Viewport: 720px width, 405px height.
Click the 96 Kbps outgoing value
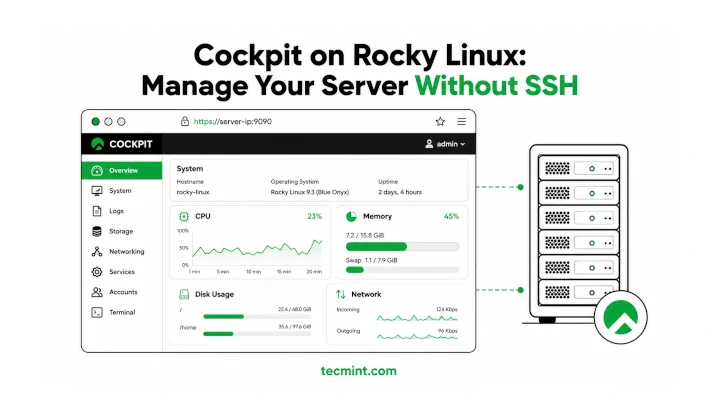click(448, 331)
